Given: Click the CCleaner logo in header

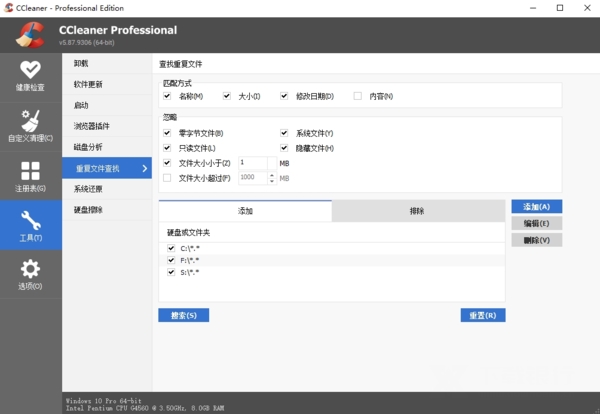Looking at the screenshot, I should 30,35.
